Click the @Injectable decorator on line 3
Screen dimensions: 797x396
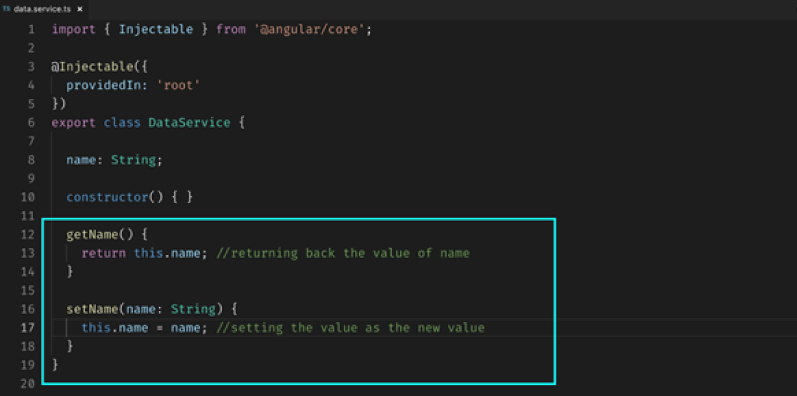coord(92,67)
